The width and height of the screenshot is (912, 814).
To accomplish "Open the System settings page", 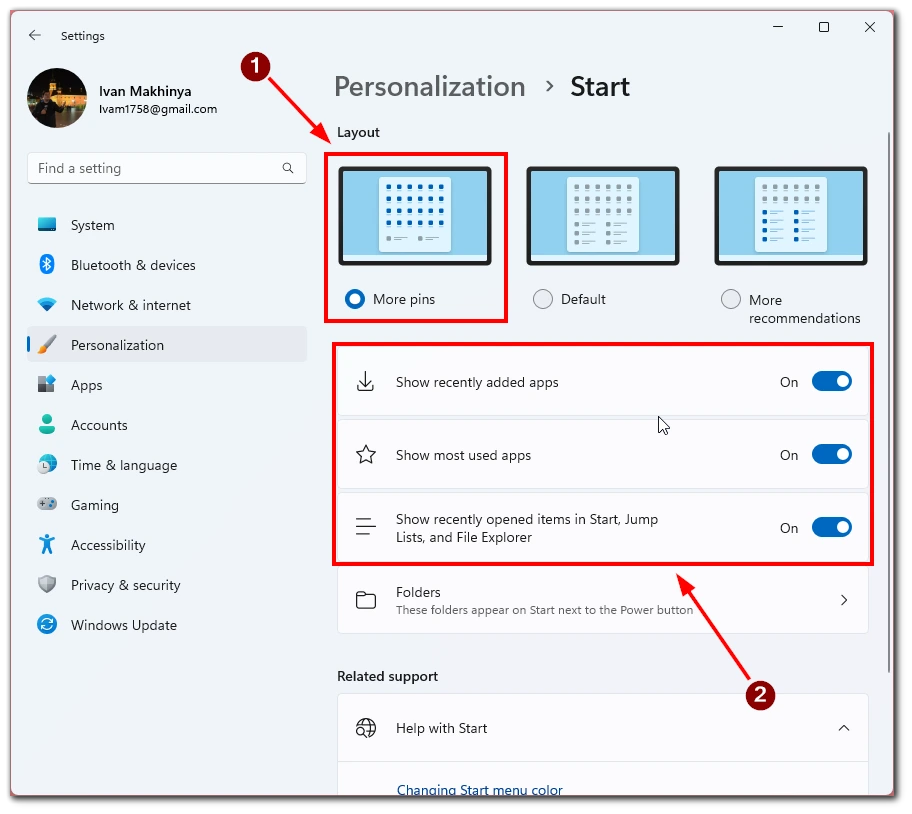I will 167,225.
